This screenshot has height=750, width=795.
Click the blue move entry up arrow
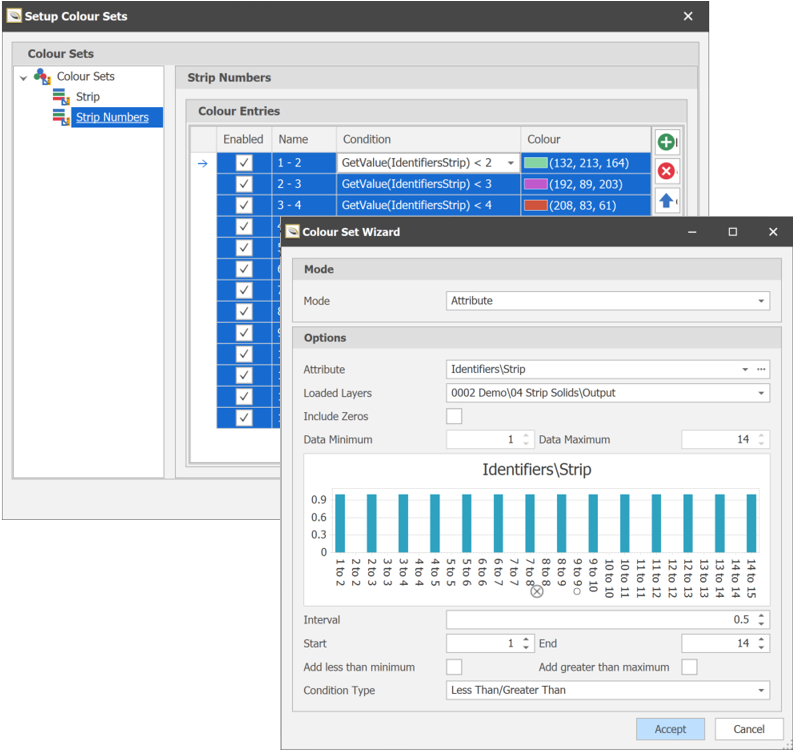666,201
